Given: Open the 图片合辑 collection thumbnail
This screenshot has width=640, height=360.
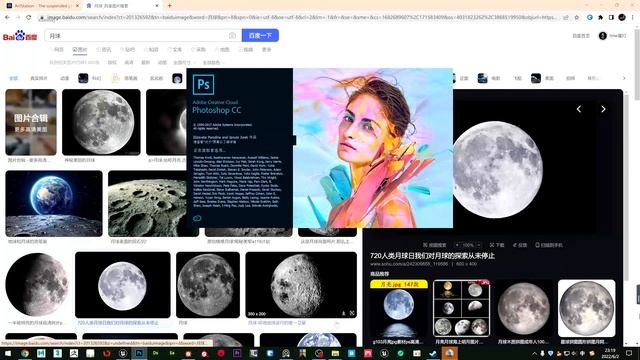Looking at the screenshot, I should pyautogui.click(x=31, y=122).
